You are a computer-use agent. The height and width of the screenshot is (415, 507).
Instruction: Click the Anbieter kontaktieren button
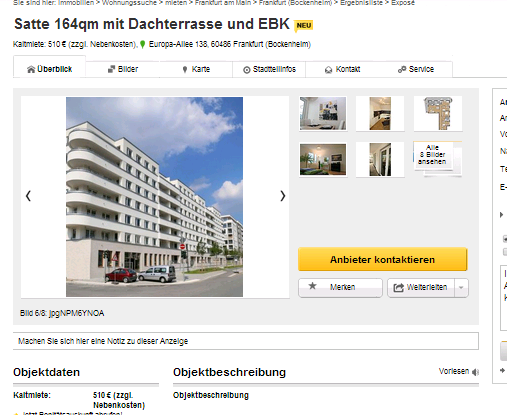pos(383,259)
